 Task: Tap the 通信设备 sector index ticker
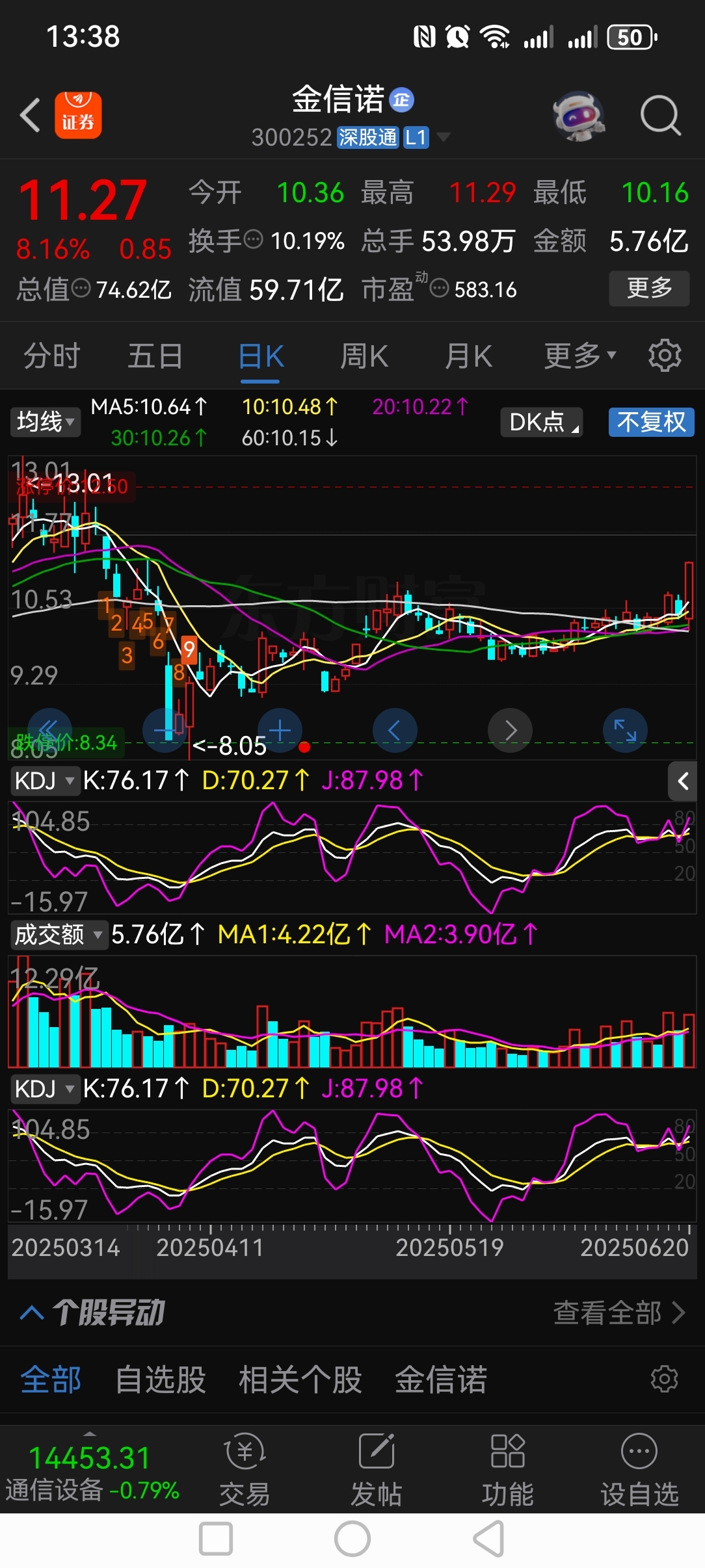(92, 1471)
